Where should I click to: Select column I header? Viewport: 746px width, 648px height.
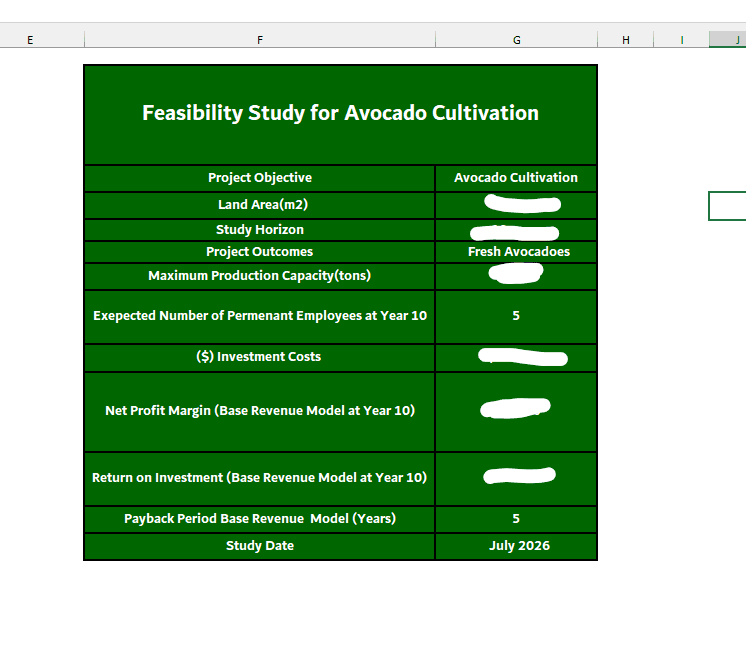pyautogui.click(x=681, y=40)
